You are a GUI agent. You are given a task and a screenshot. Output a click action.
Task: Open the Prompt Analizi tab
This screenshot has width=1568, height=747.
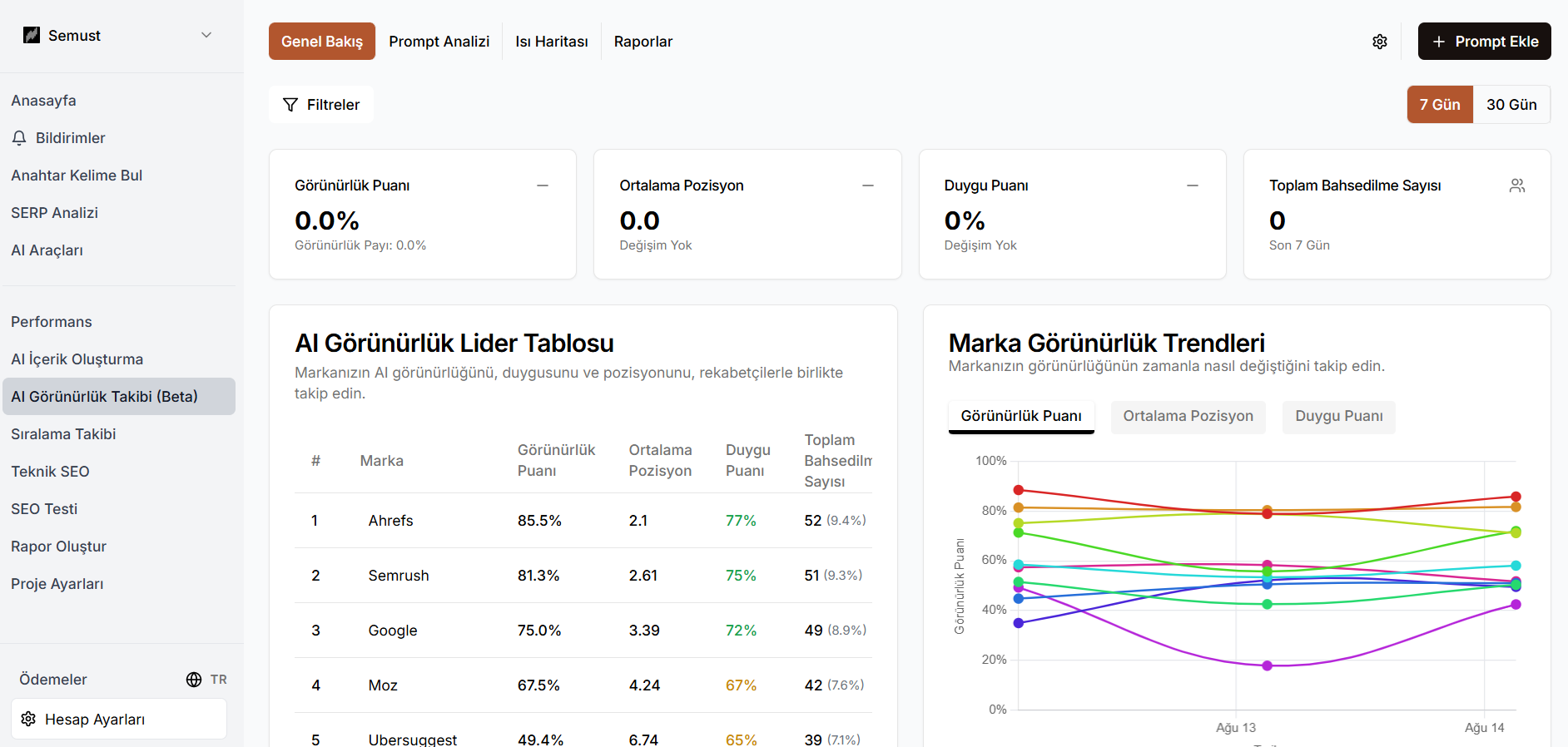439,42
